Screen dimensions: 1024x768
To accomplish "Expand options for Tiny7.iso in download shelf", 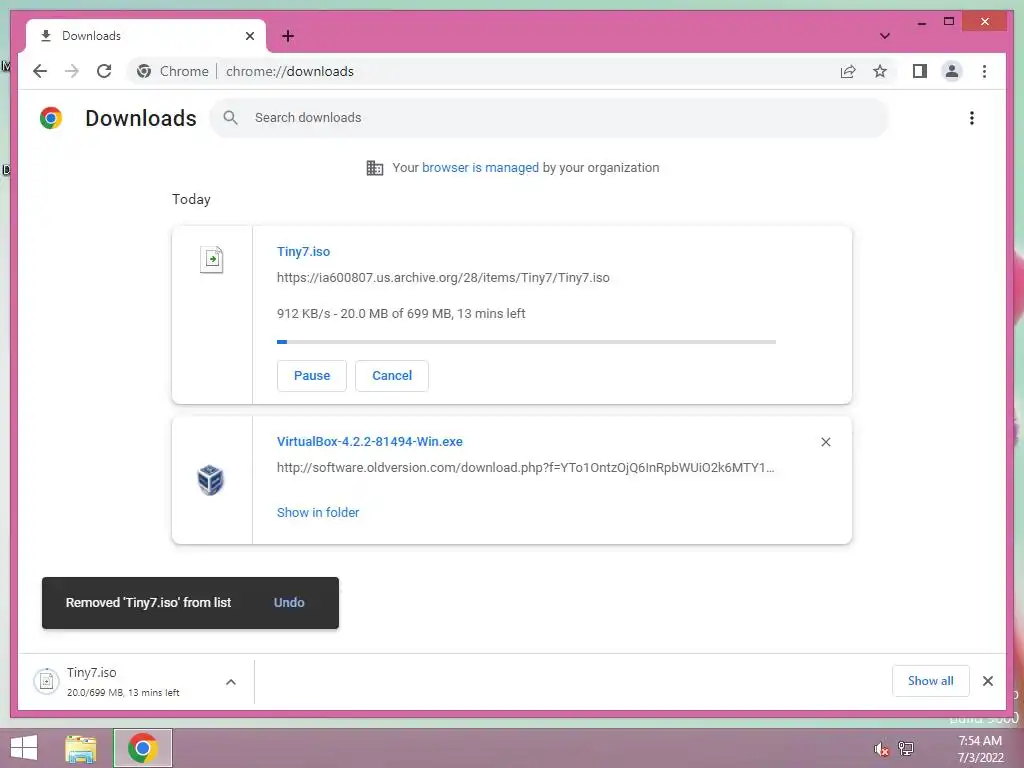I will pos(231,682).
